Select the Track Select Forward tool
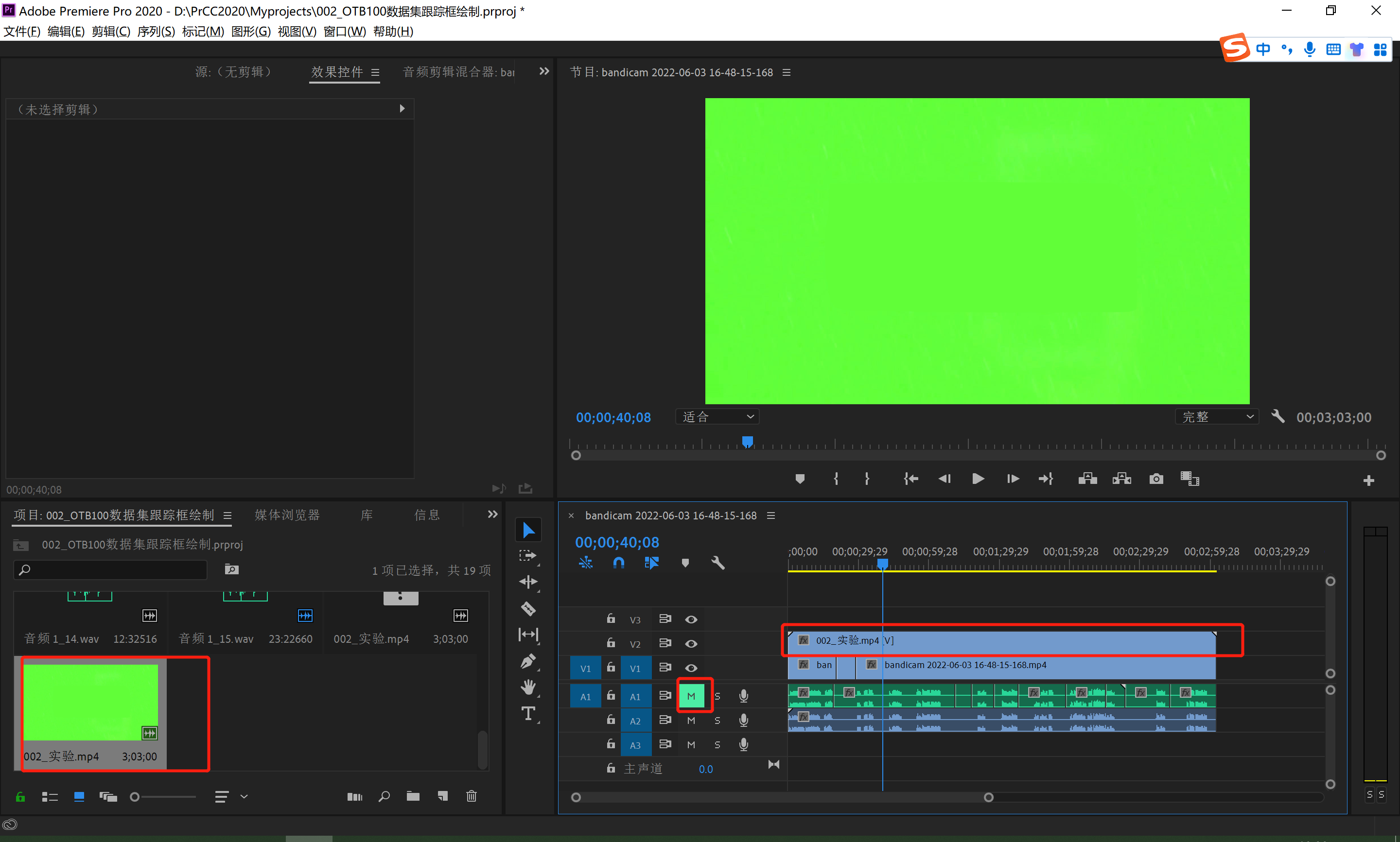This screenshot has width=1400, height=842. (x=528, y=556)
